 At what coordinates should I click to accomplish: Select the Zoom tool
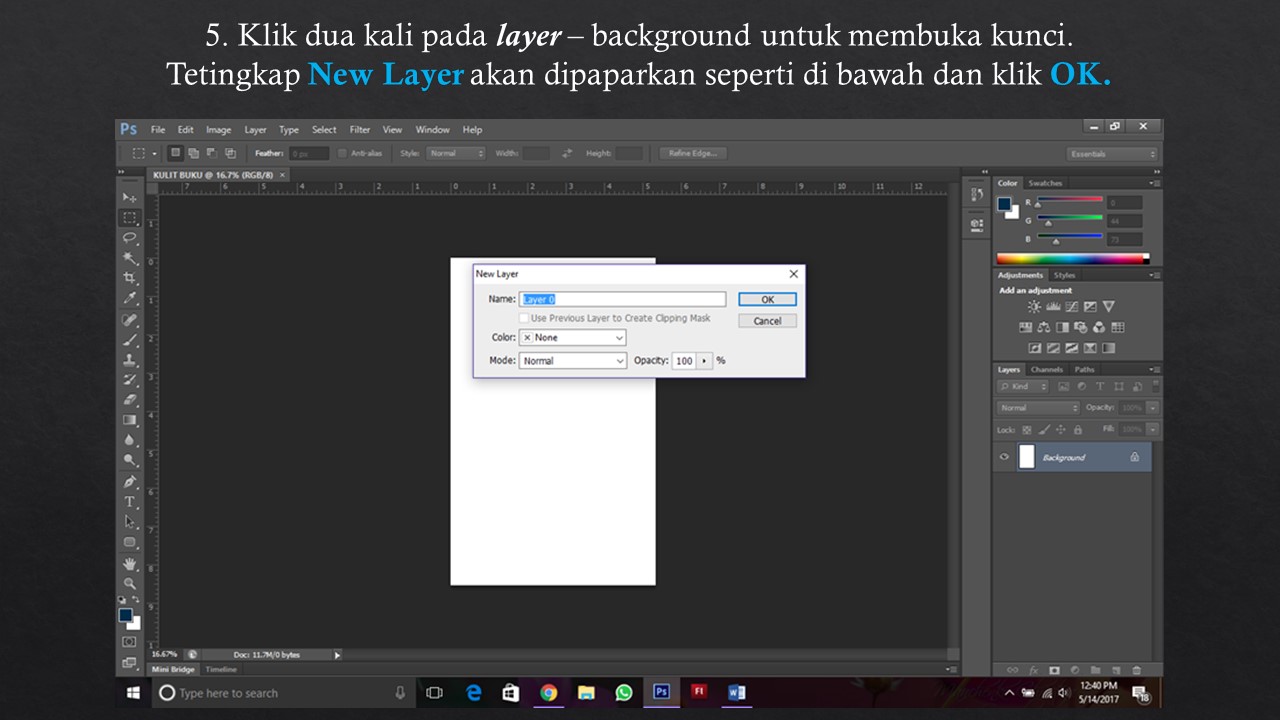pyautogui.click(x=129, y=581)
